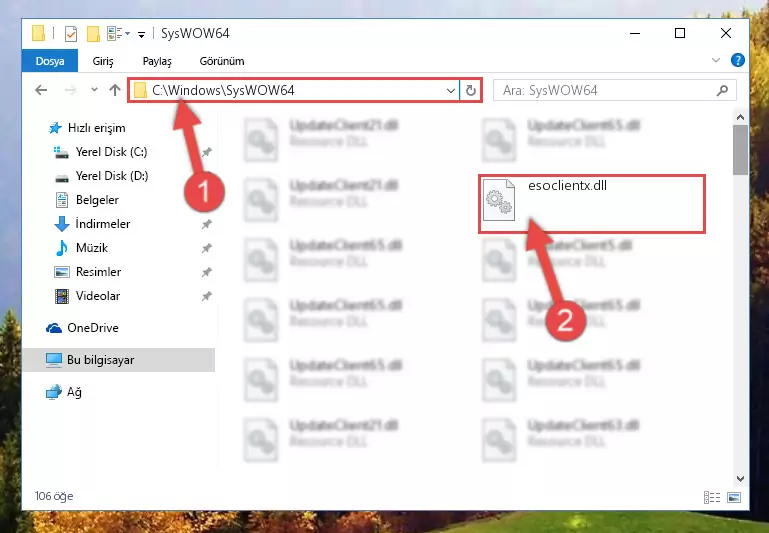Click the pin icon next to Videolar

click(x=206, y=296)
